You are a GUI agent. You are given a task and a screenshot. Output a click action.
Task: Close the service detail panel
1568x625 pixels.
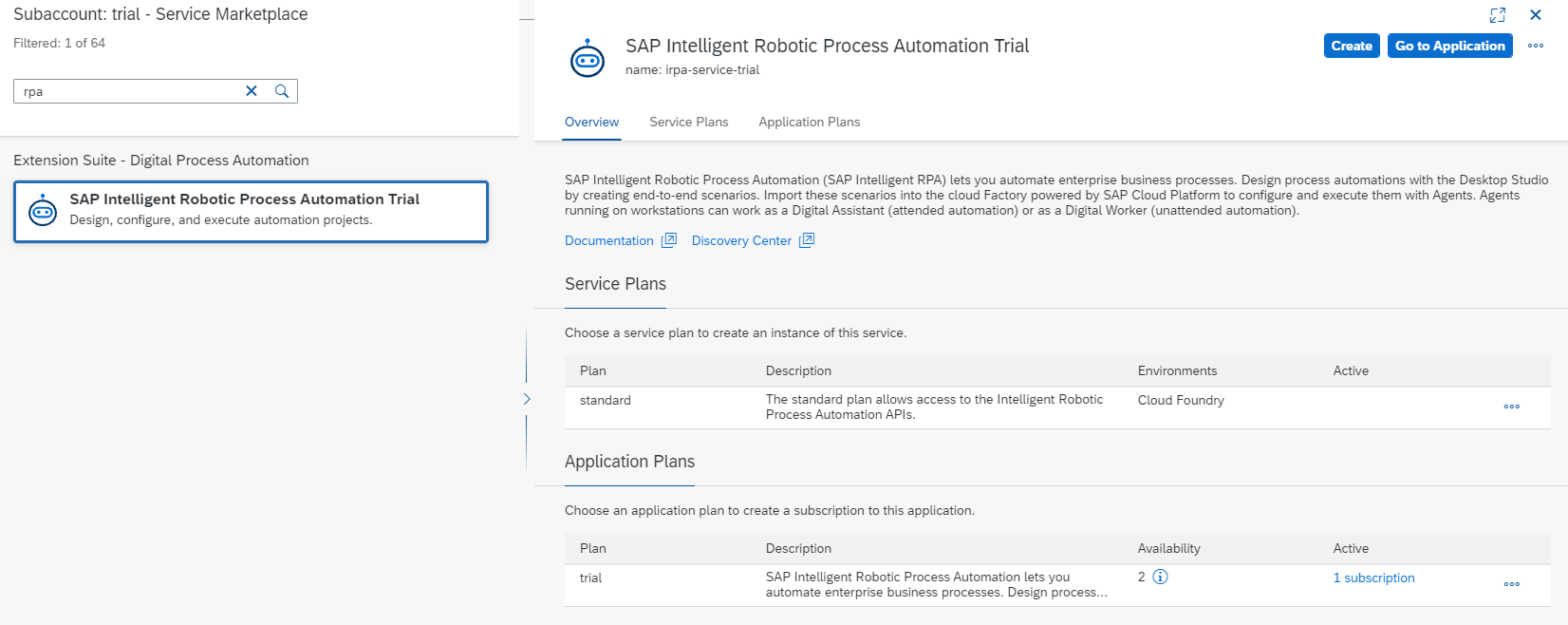tap(1536, 15)
